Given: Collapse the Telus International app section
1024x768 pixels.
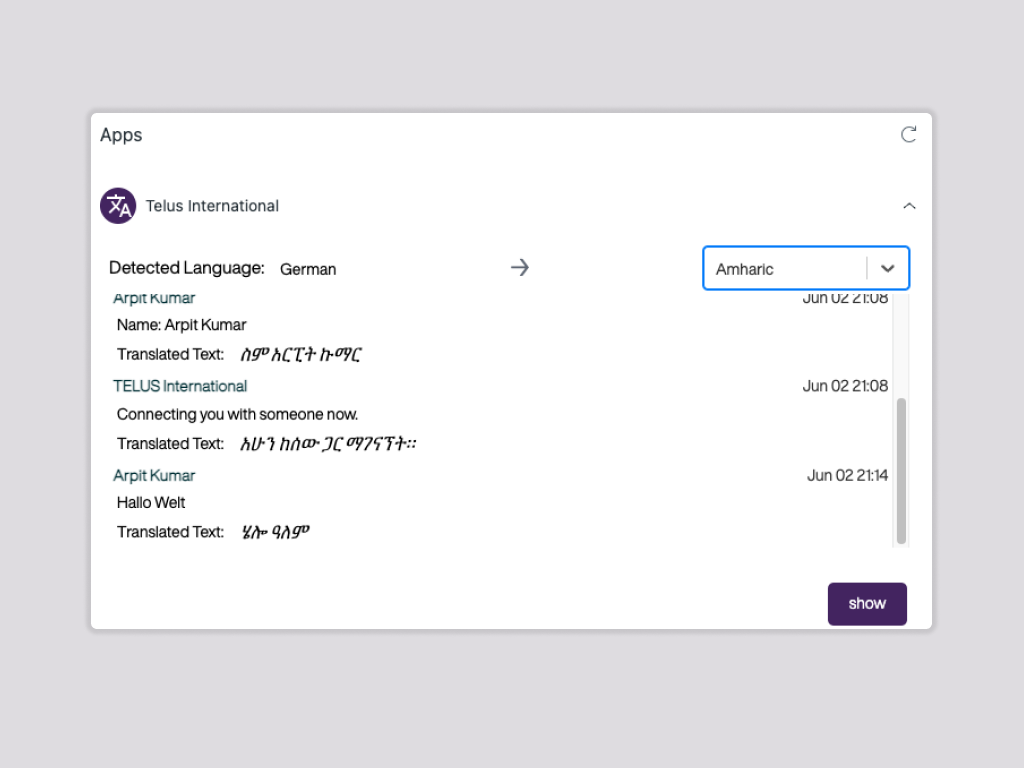Looking at the screenshot, I should pos(909,205).
